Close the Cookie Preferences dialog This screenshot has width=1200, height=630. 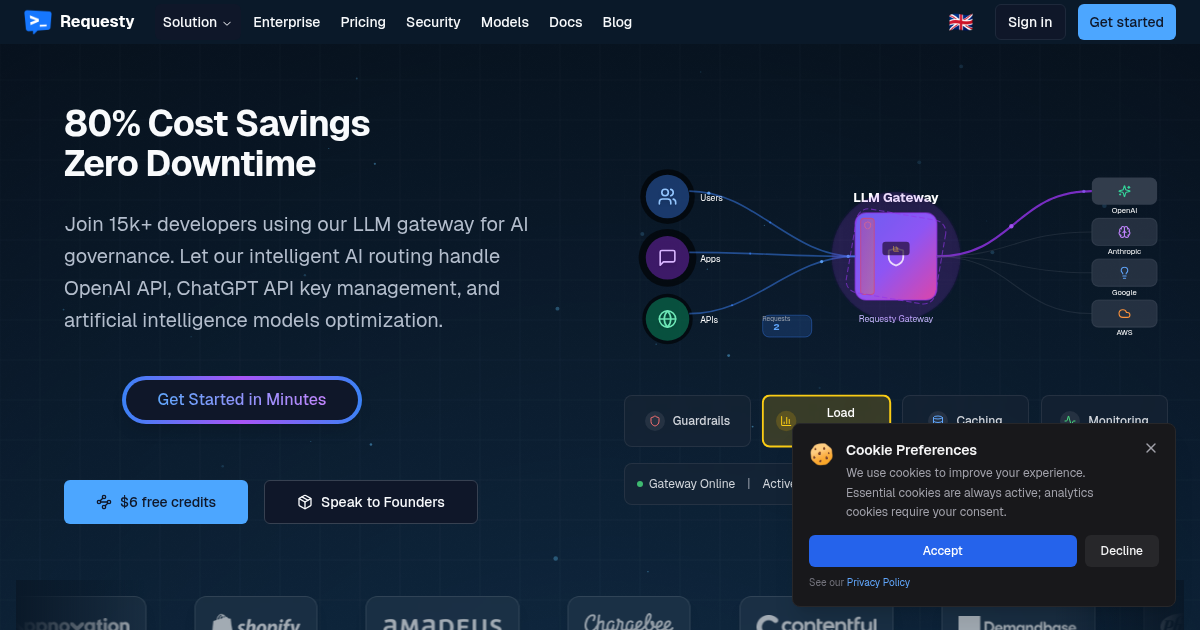tap(1151, 448)
